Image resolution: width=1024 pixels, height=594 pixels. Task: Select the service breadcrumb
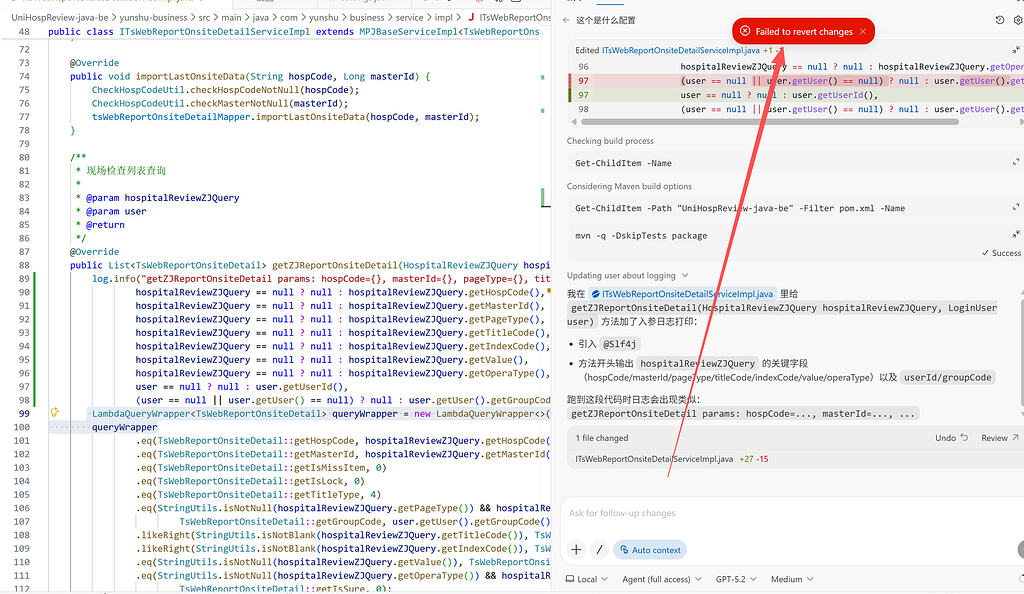point(409,18)
